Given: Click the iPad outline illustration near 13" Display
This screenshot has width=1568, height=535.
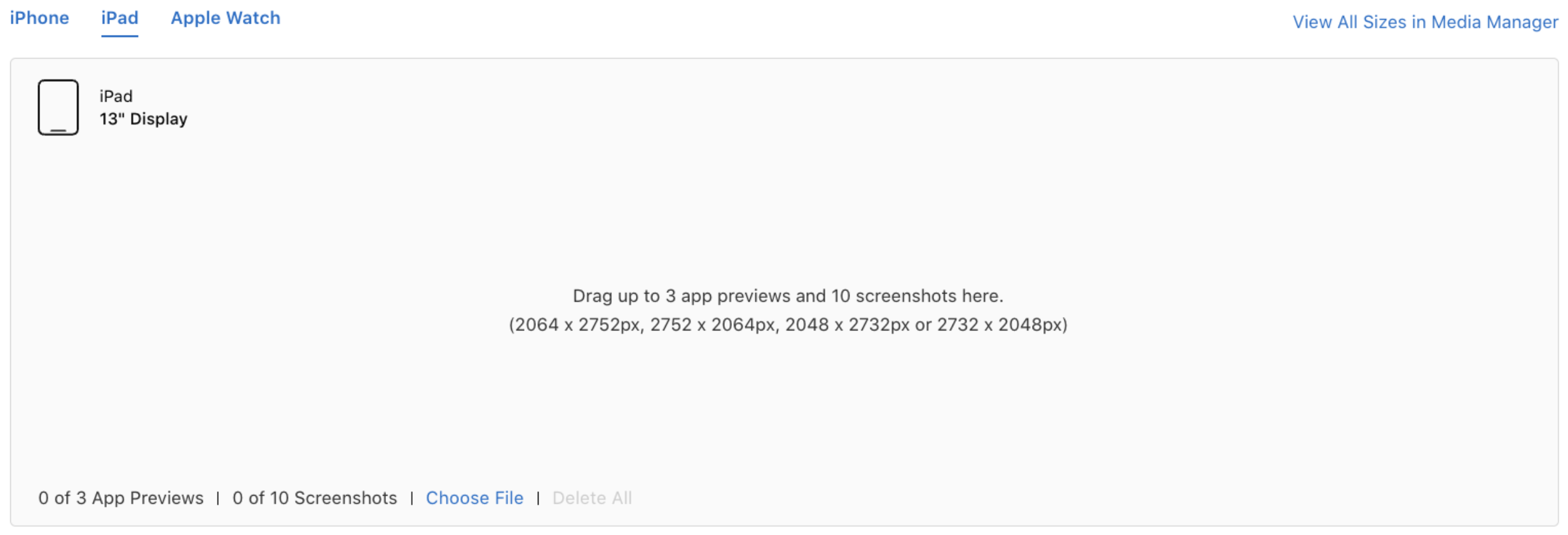Looking at the screenshot, I should point(58,107).
